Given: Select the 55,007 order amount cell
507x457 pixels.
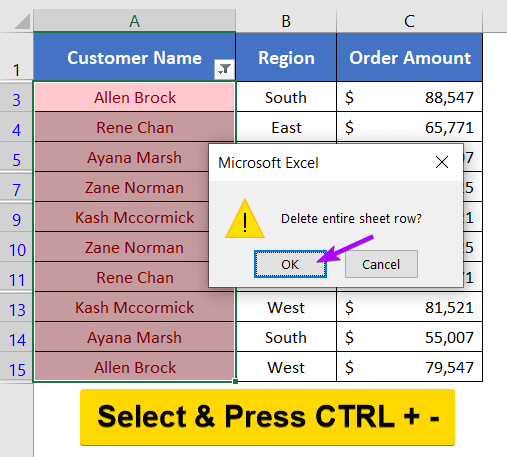Looking at the screenshot, I should click(x=409, y=337).
